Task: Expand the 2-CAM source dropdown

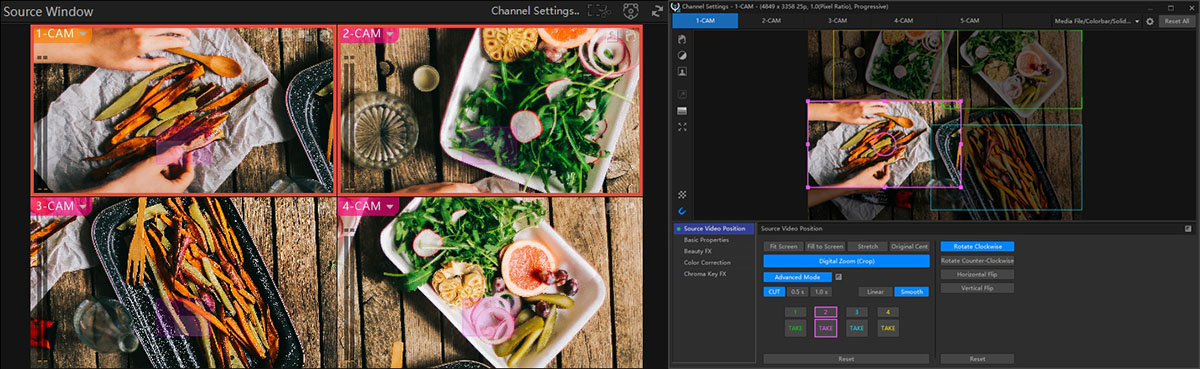Action: point(390,35)
